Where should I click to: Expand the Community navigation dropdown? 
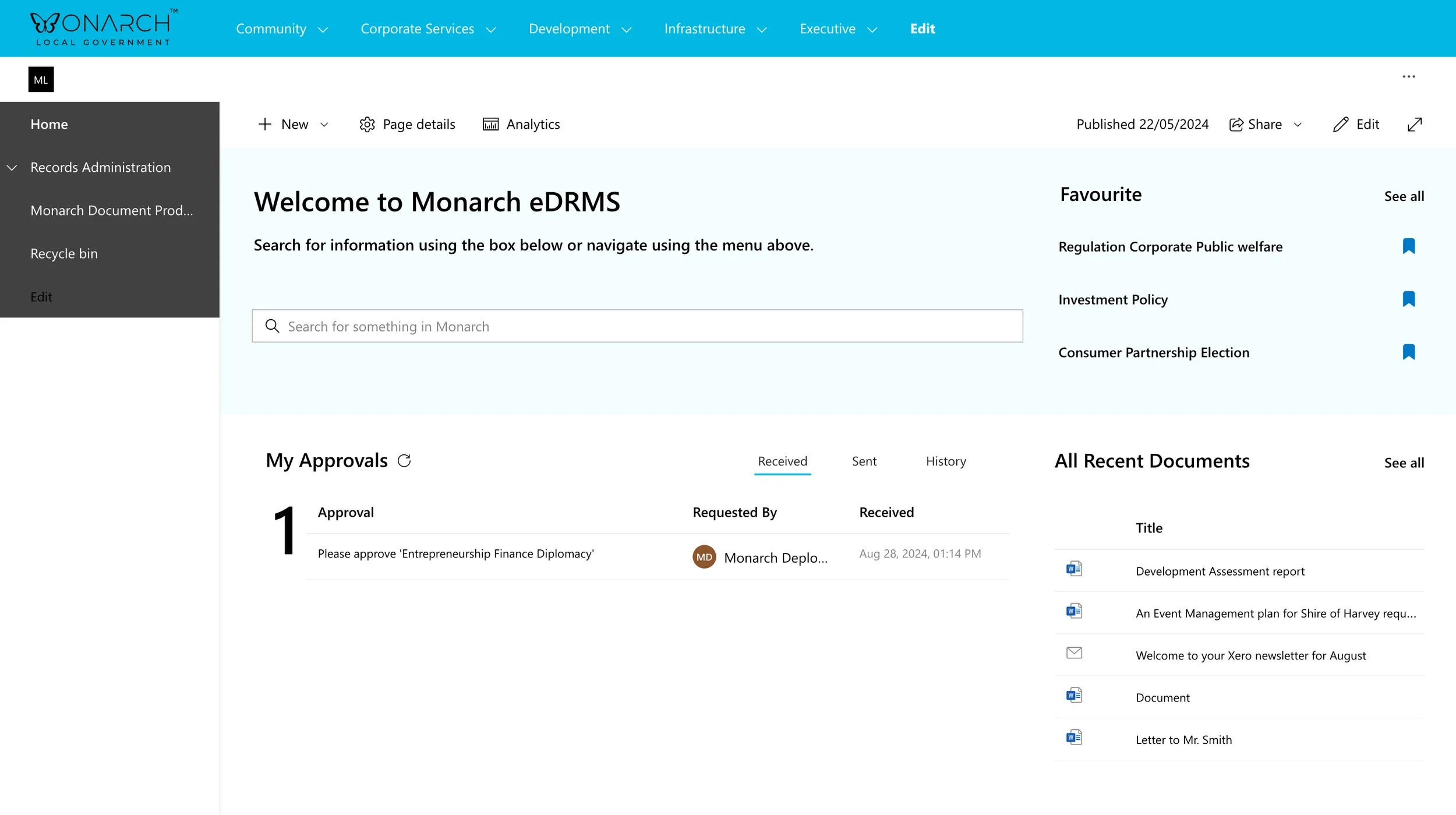click(323, 30)
